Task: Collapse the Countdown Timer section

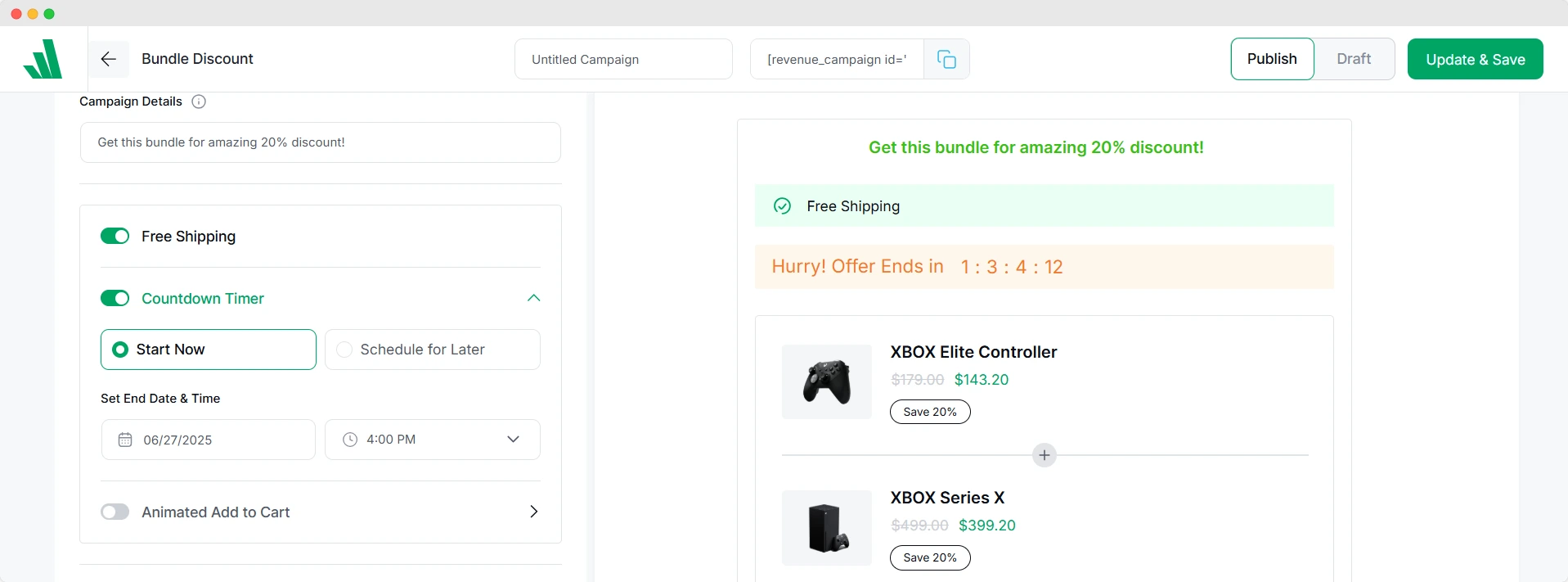Action: click(x=534, y=298)
